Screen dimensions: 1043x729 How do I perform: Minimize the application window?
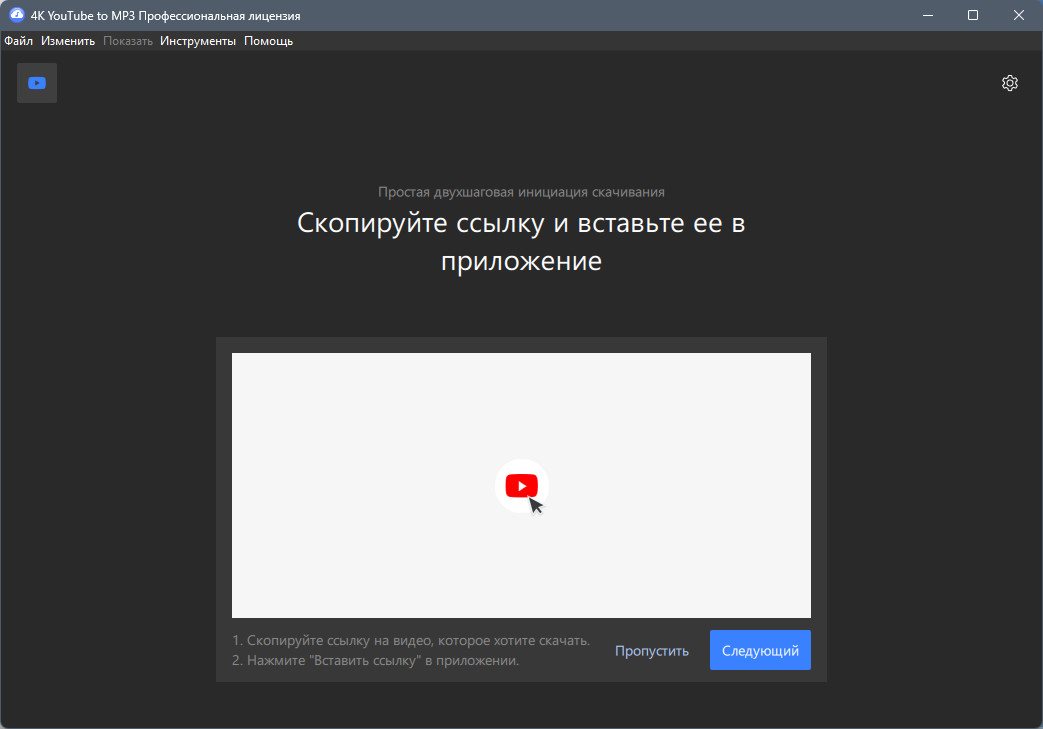click(x=928, y=15)
